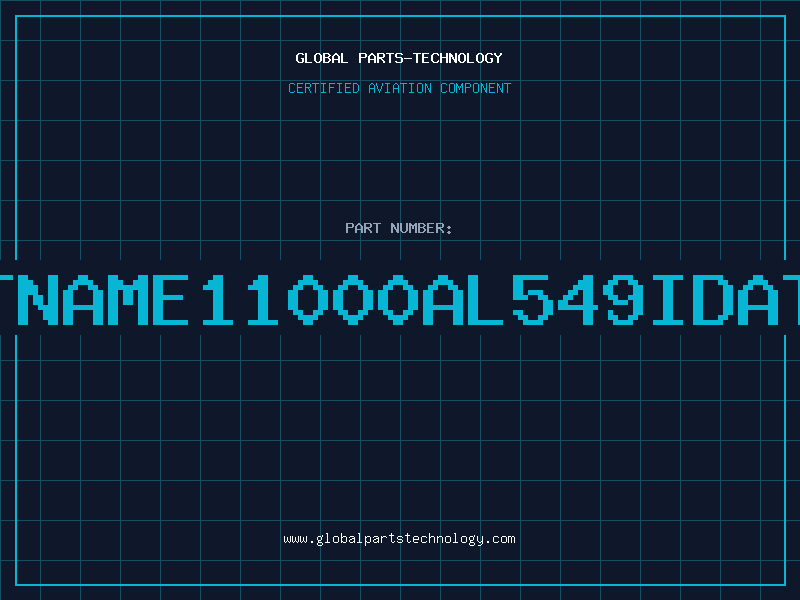This screenshot has height=600, width=800.
Task: Click the GLOBAL PARTS-TECHNOLOGY heading
Action: click(399, 58)
